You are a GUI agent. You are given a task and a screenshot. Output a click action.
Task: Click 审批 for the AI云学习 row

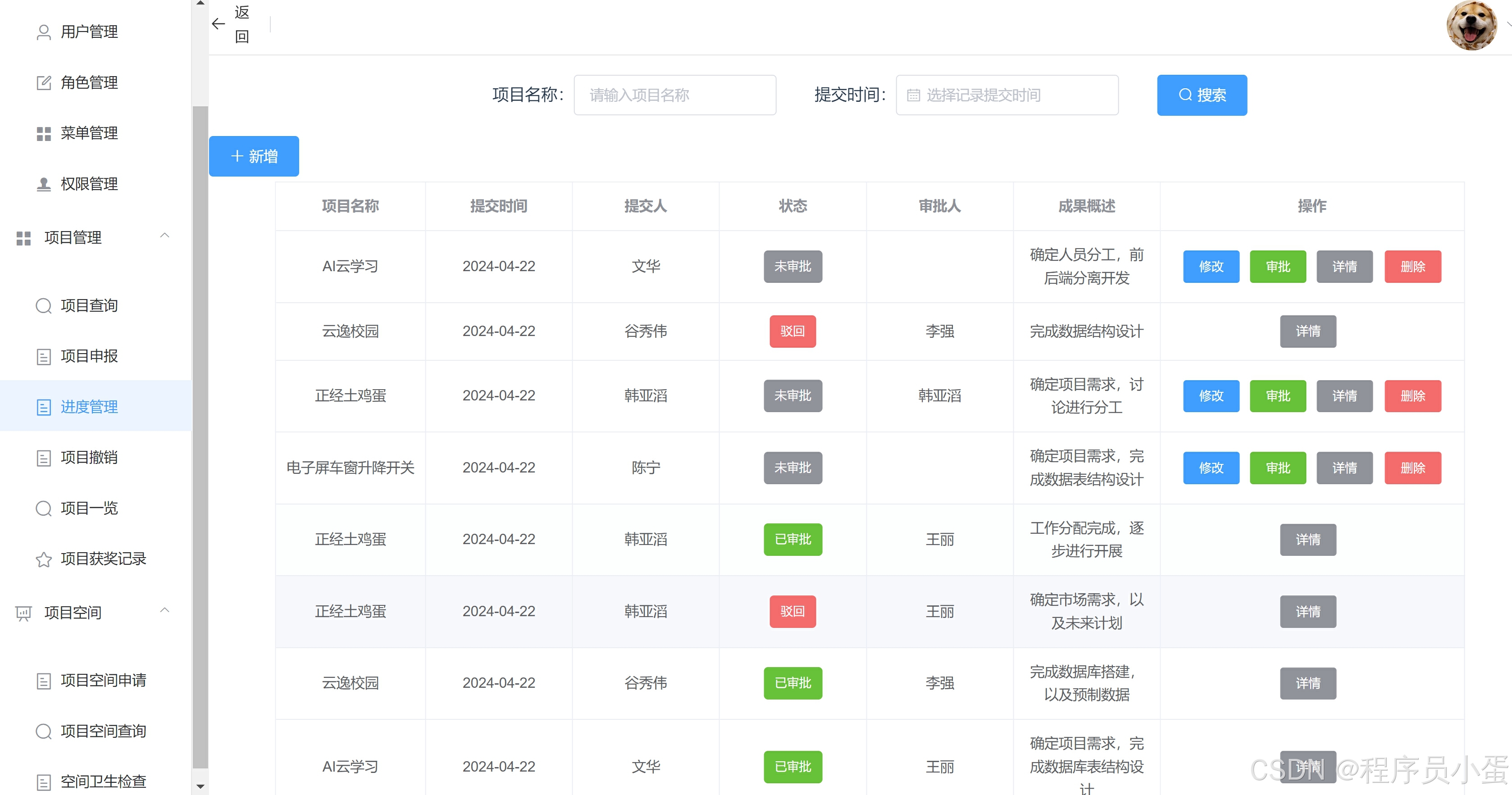(1277, 267)
